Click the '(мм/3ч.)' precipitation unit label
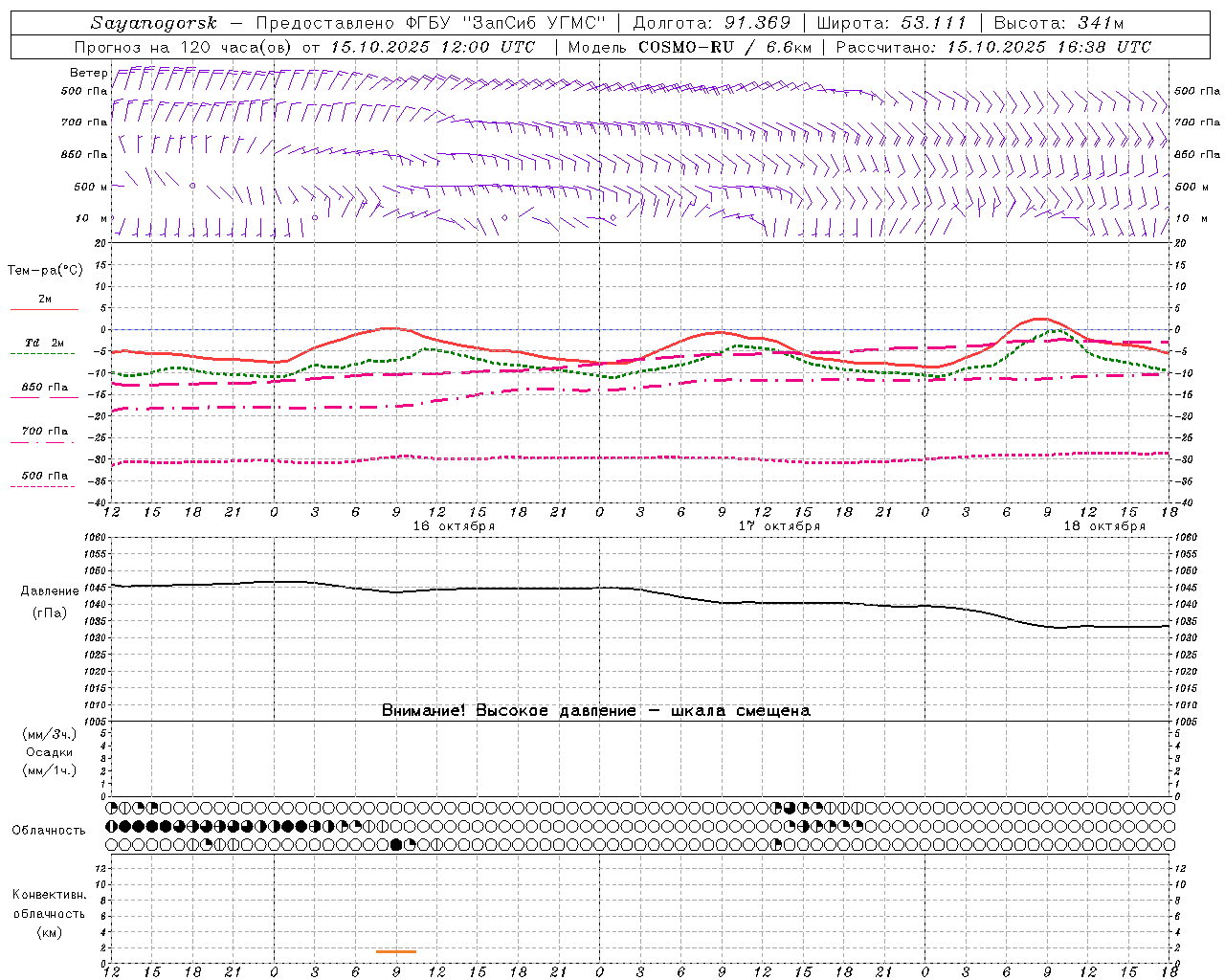Viewport: 1225px width, 980px height. (50, 734)
